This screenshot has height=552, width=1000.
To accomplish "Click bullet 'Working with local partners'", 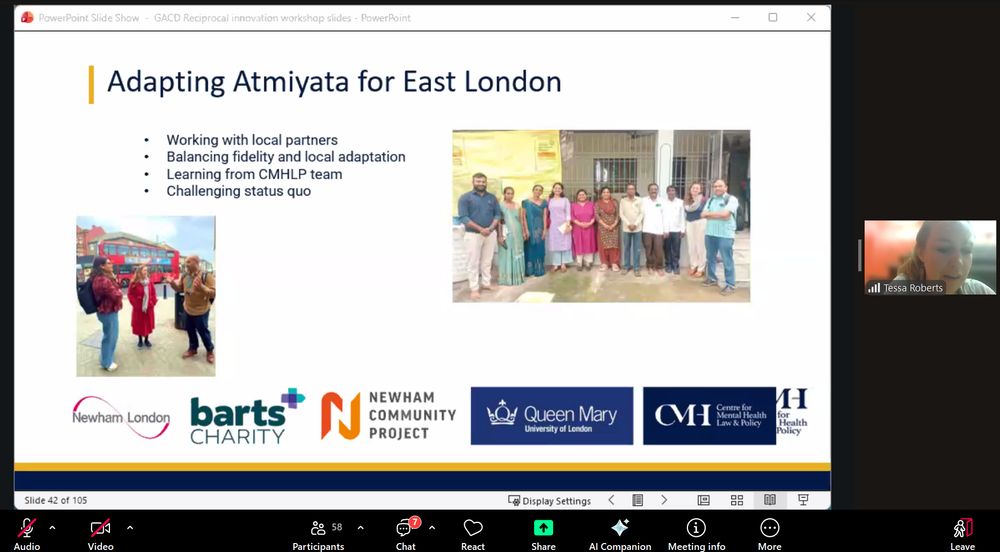I will pos(252,140).
